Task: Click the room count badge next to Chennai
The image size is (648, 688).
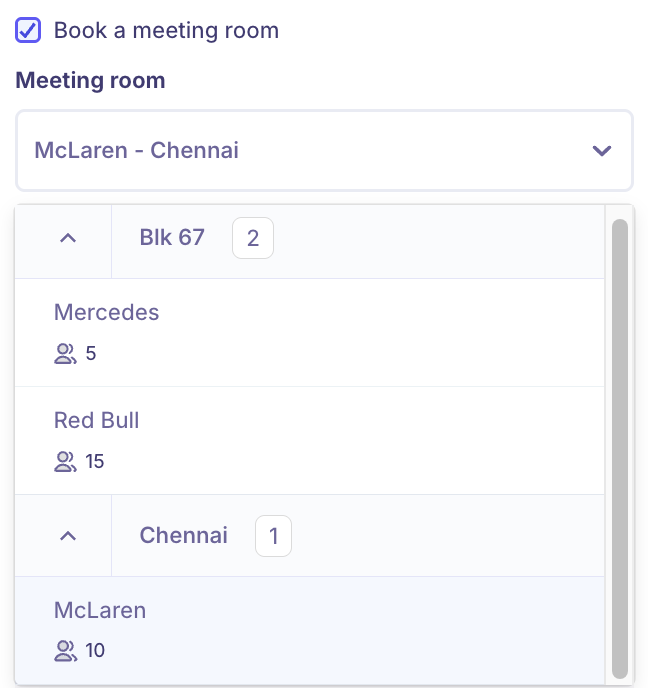Action: pos(273,536)
